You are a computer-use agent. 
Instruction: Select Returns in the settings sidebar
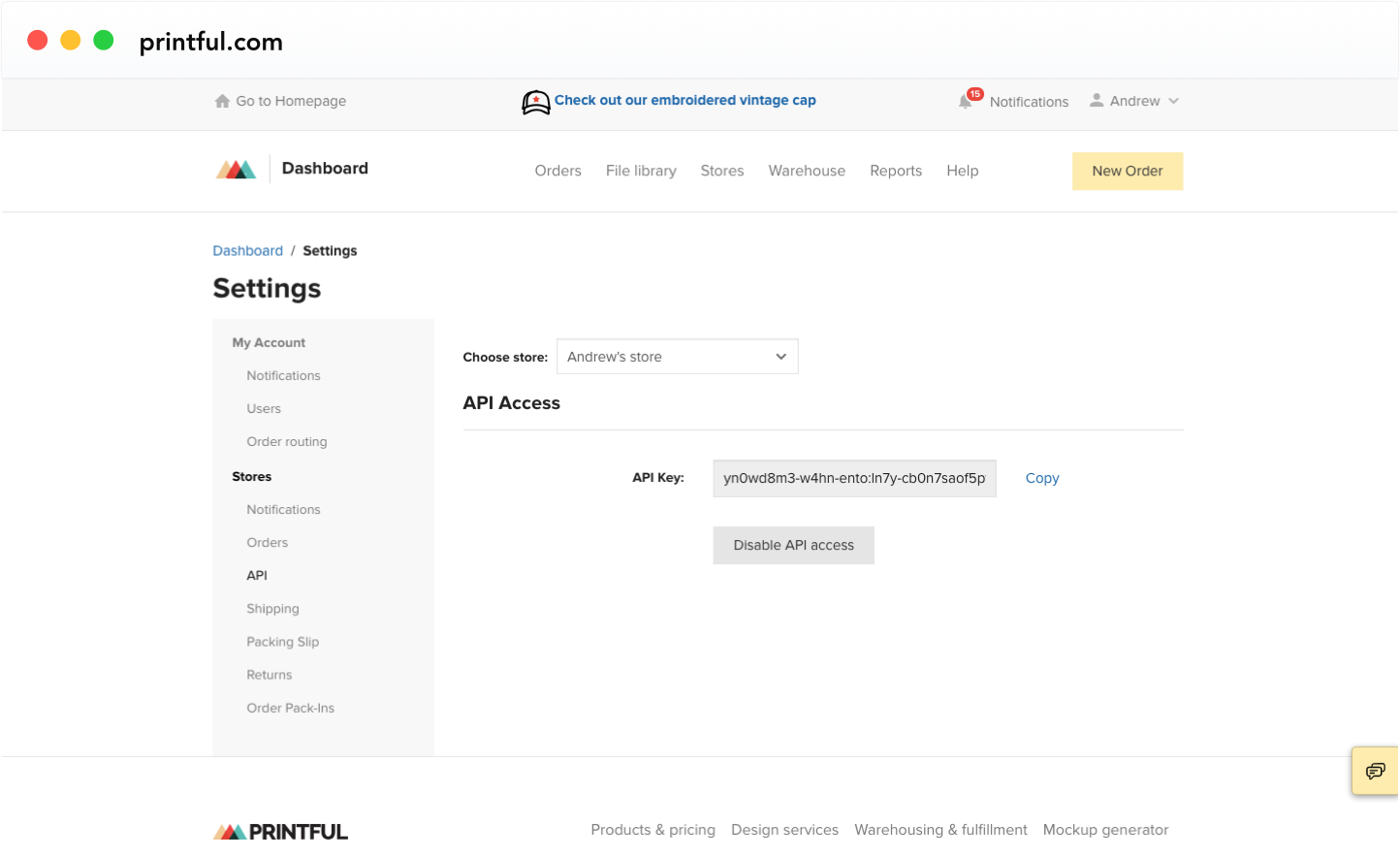(269, 675)
